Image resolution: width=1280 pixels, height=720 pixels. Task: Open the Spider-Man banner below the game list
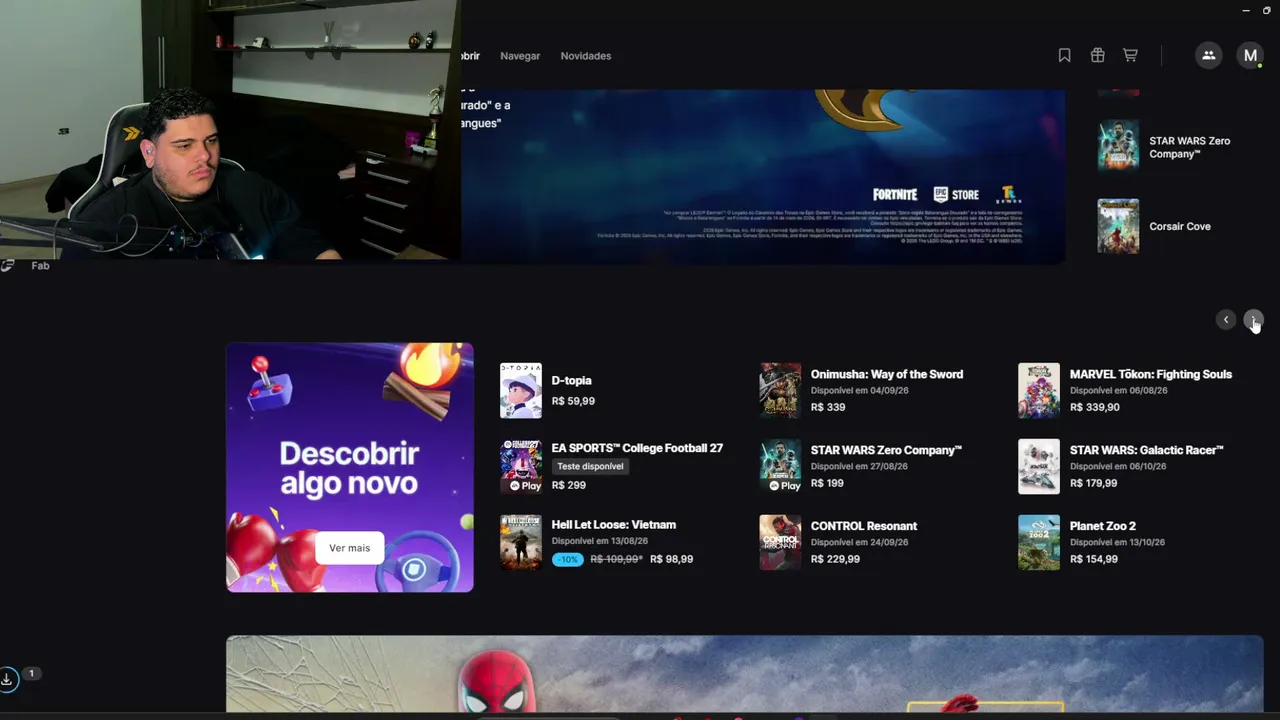745,674
